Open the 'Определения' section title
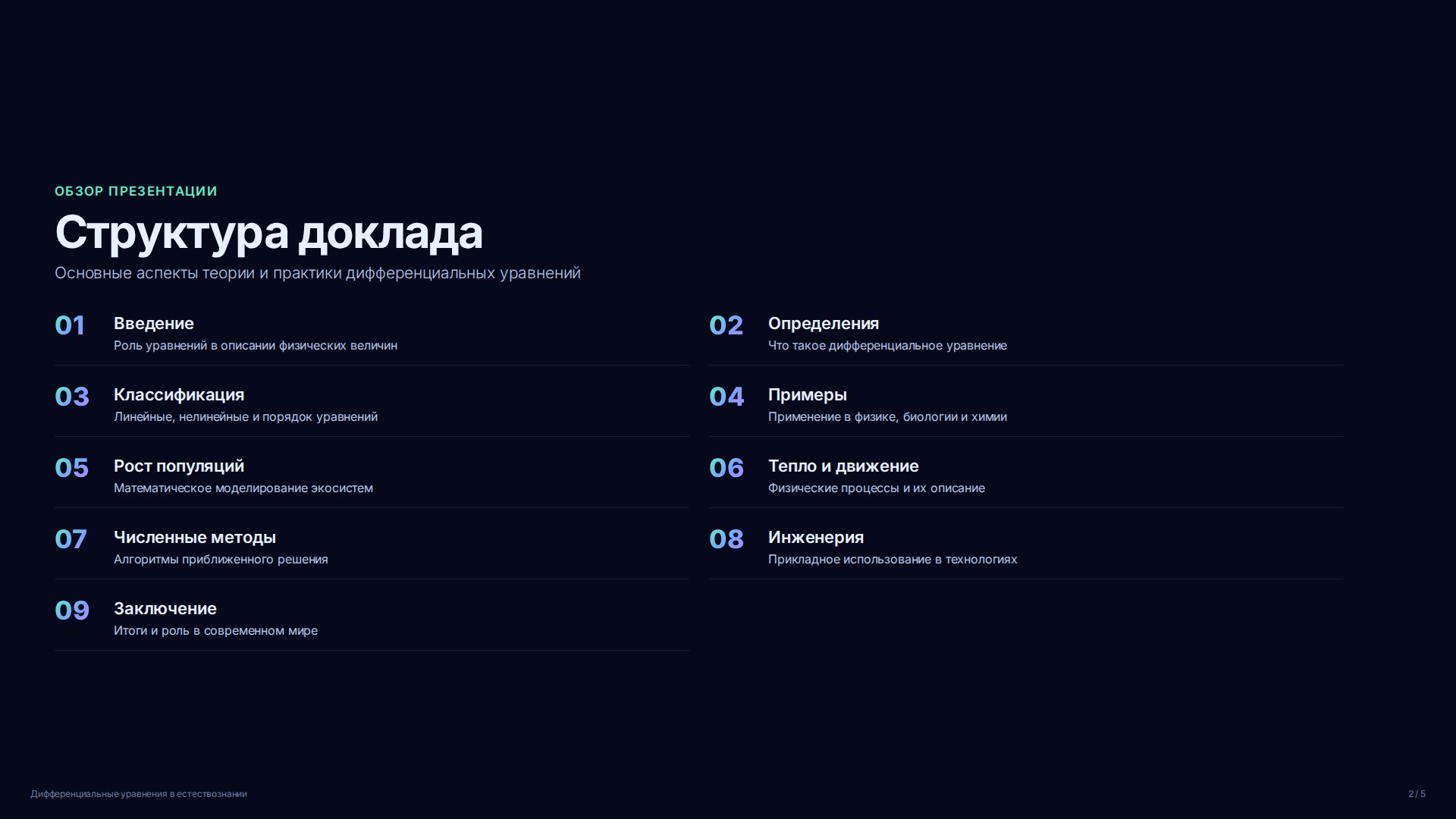Screen dimensions: 1456x819 pos(824,324)
